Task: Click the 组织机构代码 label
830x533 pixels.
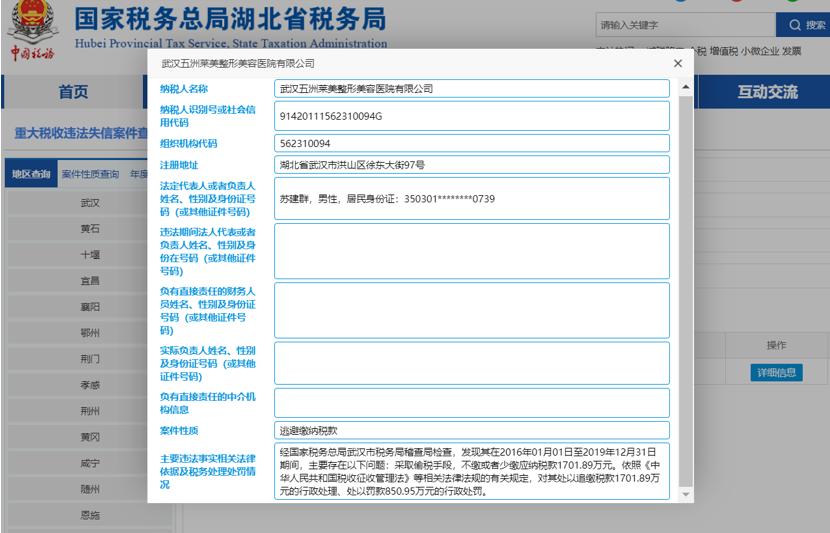Action: [188, 144]
